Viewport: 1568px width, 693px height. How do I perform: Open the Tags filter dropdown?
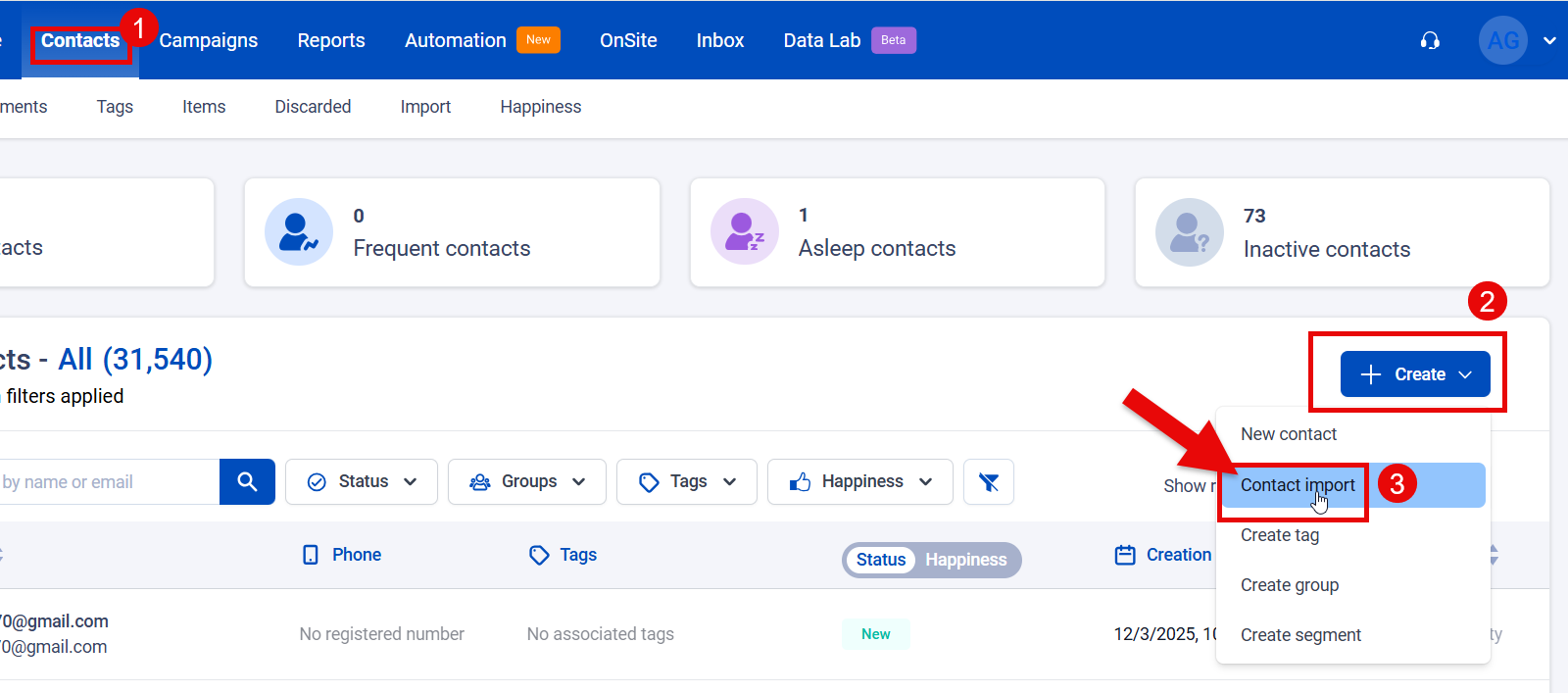tap(686, 481)
